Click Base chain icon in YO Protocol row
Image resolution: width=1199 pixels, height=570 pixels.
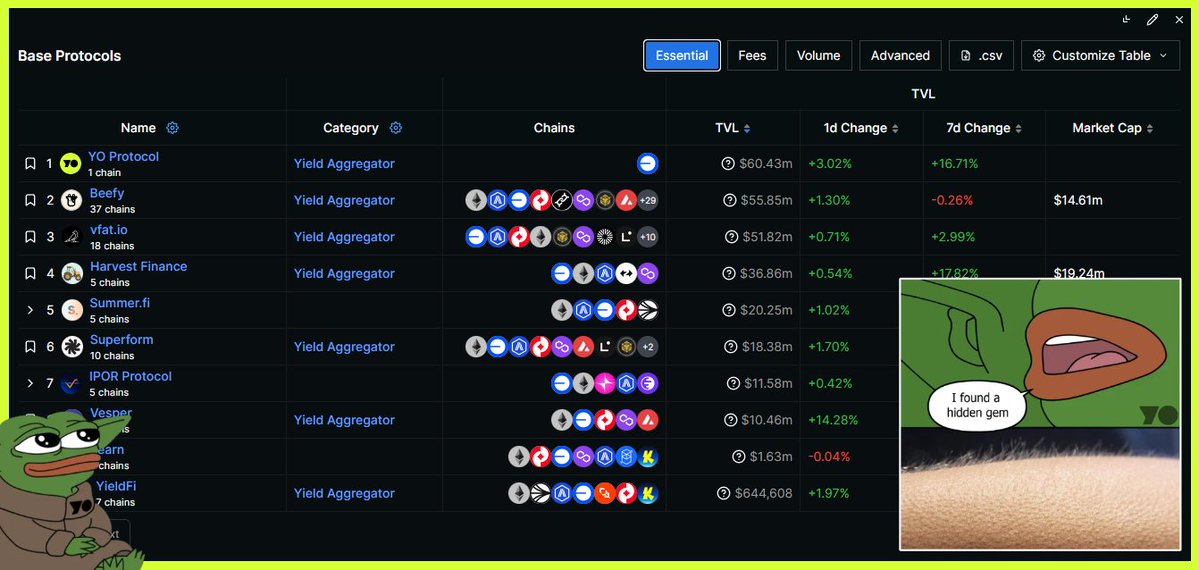[x=648, y=164]
